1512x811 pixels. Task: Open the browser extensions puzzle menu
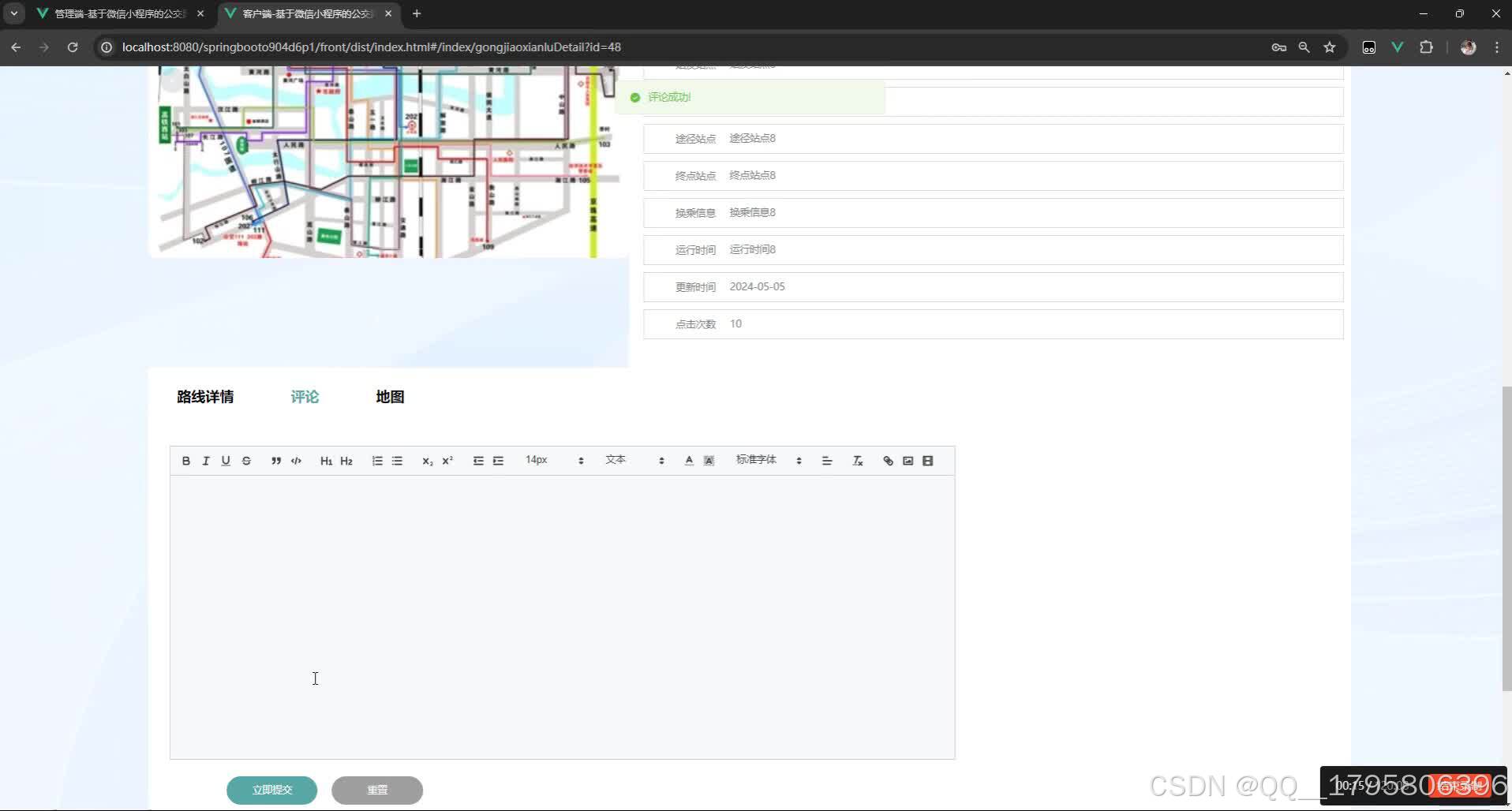1426,47
